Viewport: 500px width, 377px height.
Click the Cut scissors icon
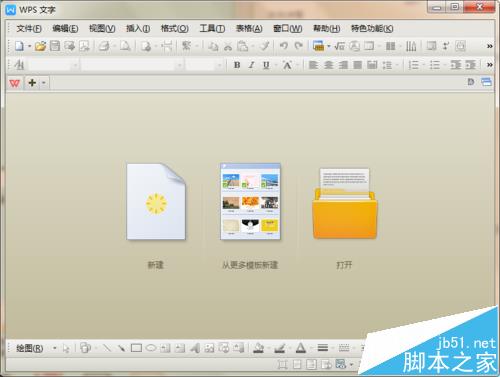click(228, 46)
